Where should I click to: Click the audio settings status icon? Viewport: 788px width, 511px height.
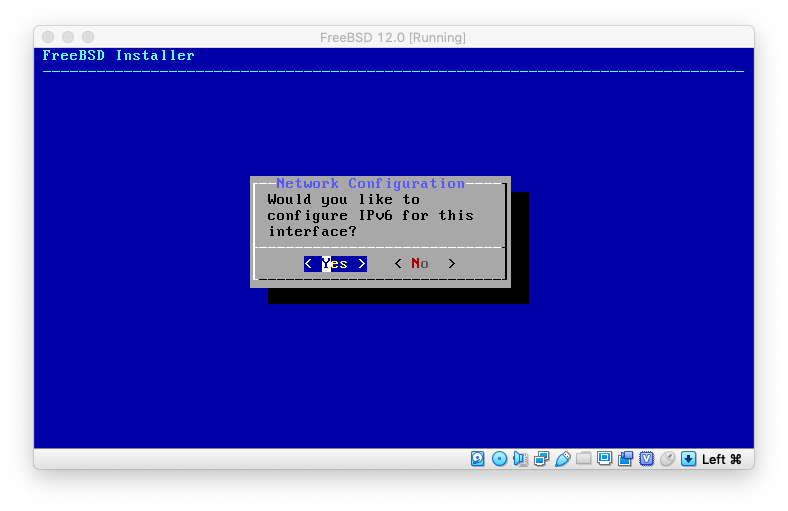(x=520, y=459)
